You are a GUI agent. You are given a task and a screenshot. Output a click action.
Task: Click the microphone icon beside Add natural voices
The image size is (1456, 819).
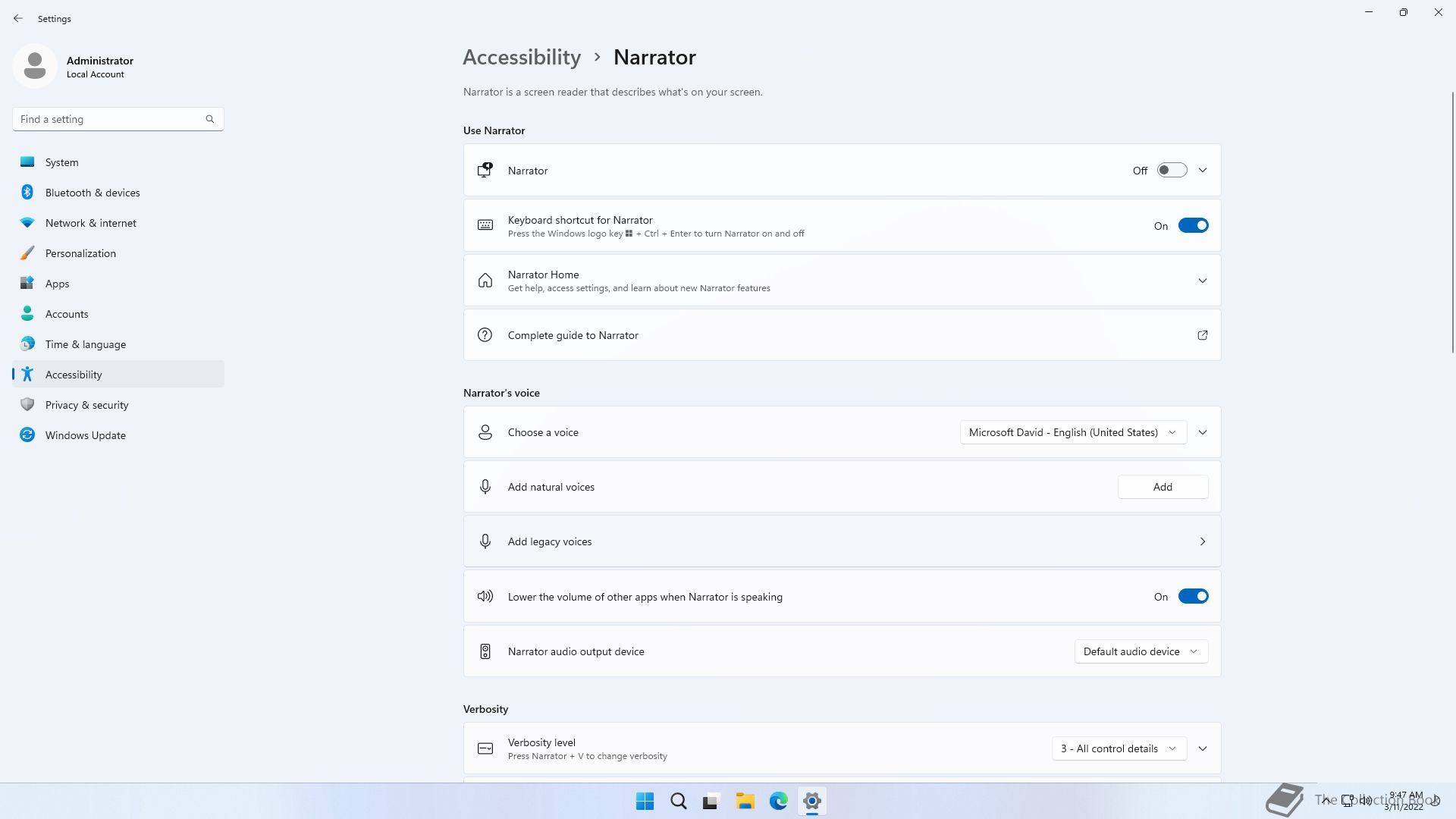pos(485,487)
